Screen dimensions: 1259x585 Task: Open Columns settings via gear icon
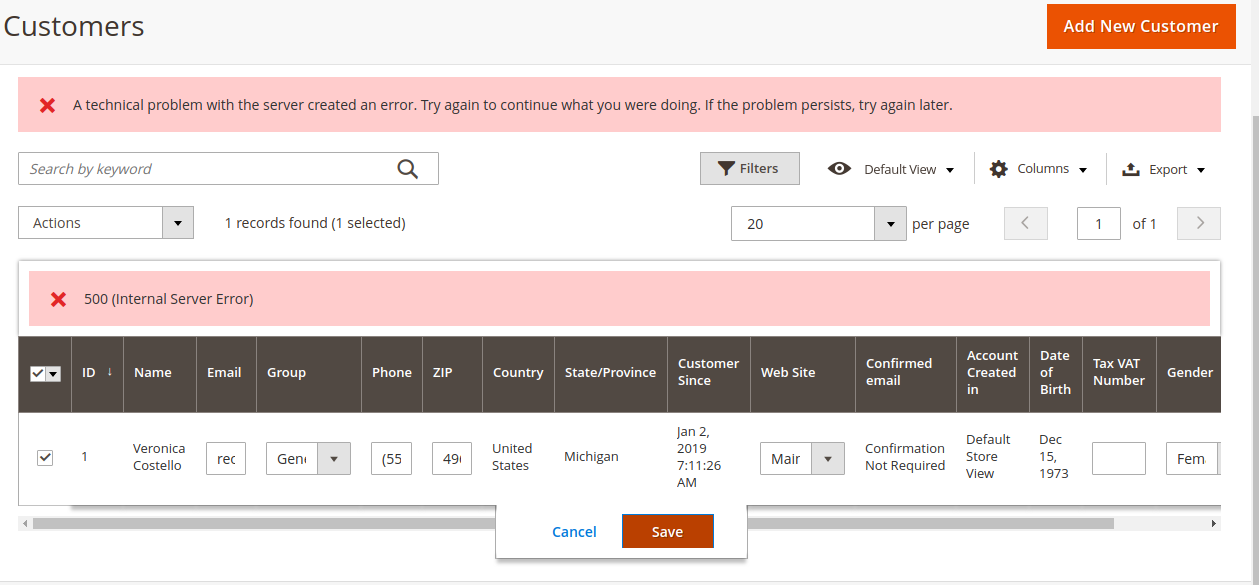[x=998, y=168]
